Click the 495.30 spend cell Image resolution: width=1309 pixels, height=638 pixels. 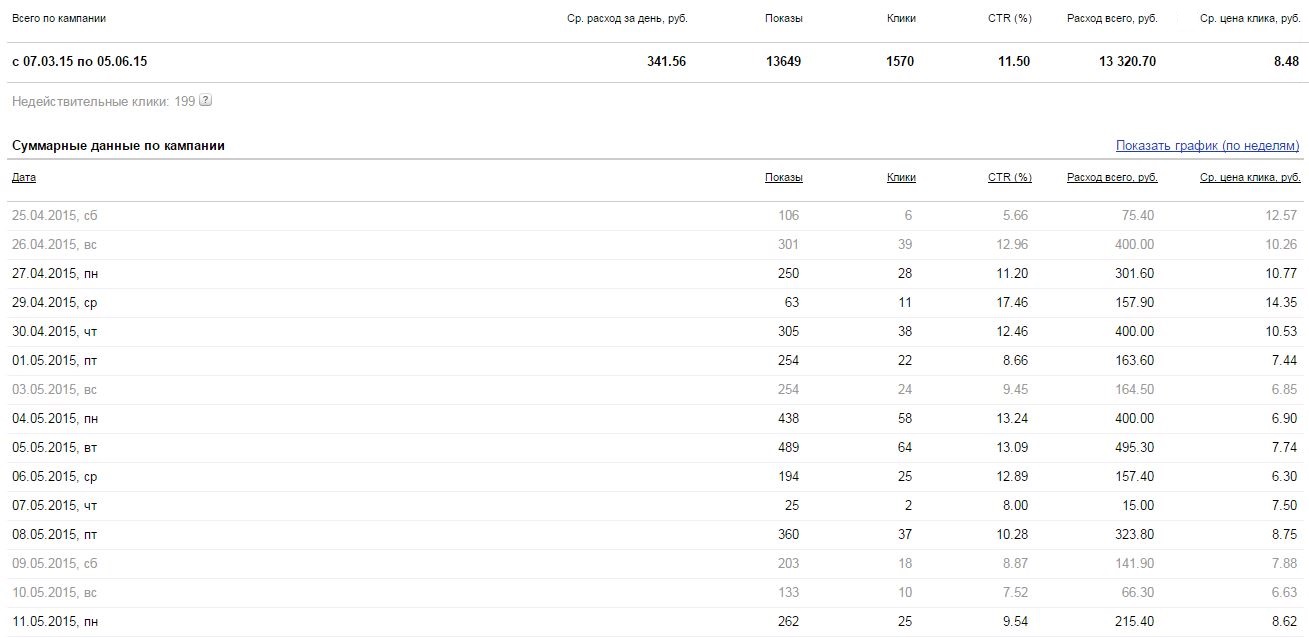(1133, 447)
